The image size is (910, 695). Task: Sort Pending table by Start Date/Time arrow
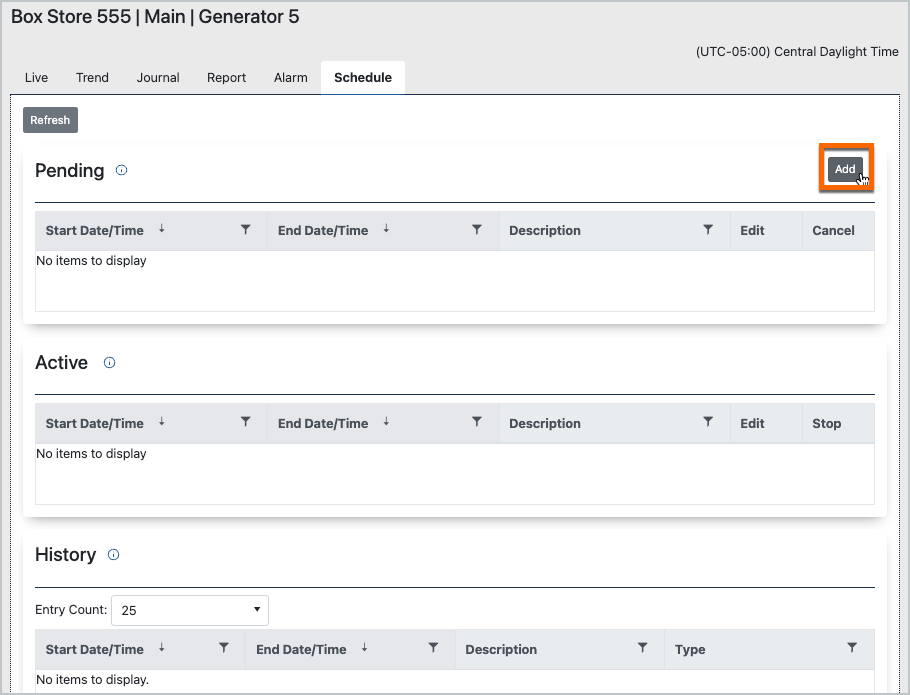[161, 229]
